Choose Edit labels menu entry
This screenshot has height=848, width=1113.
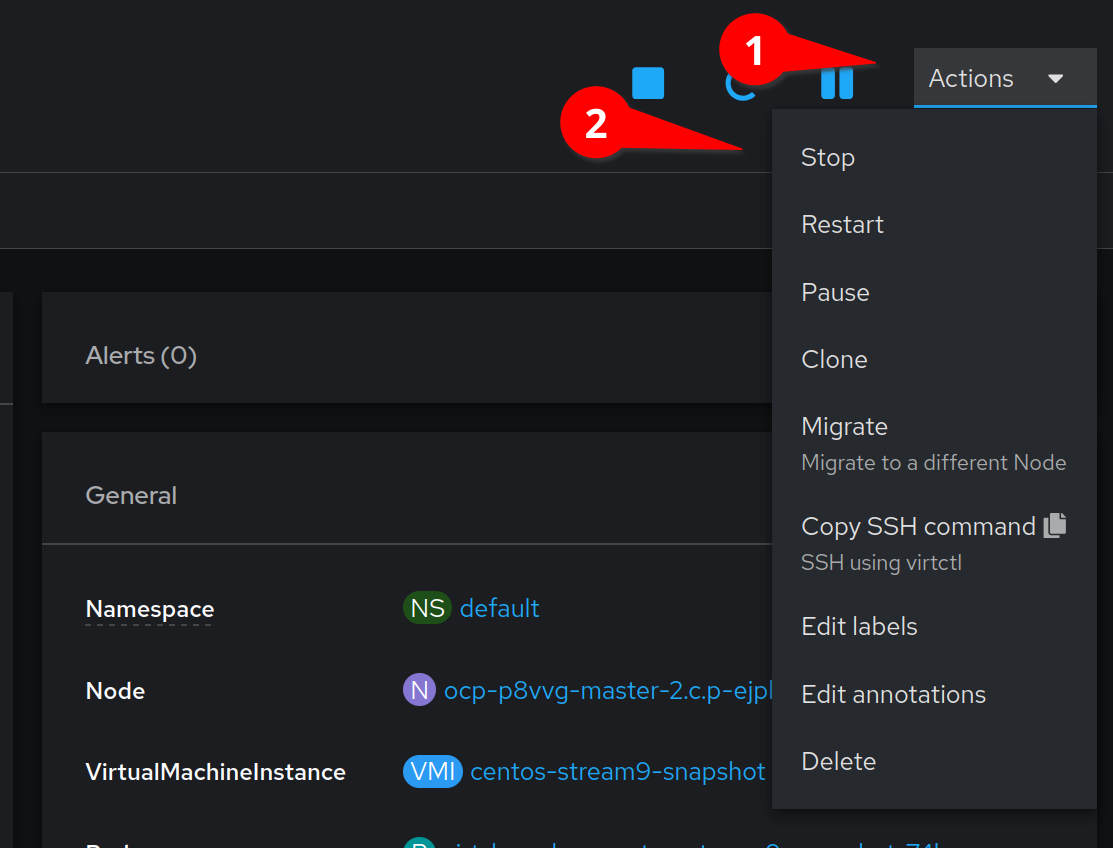(x=859, y=627)
